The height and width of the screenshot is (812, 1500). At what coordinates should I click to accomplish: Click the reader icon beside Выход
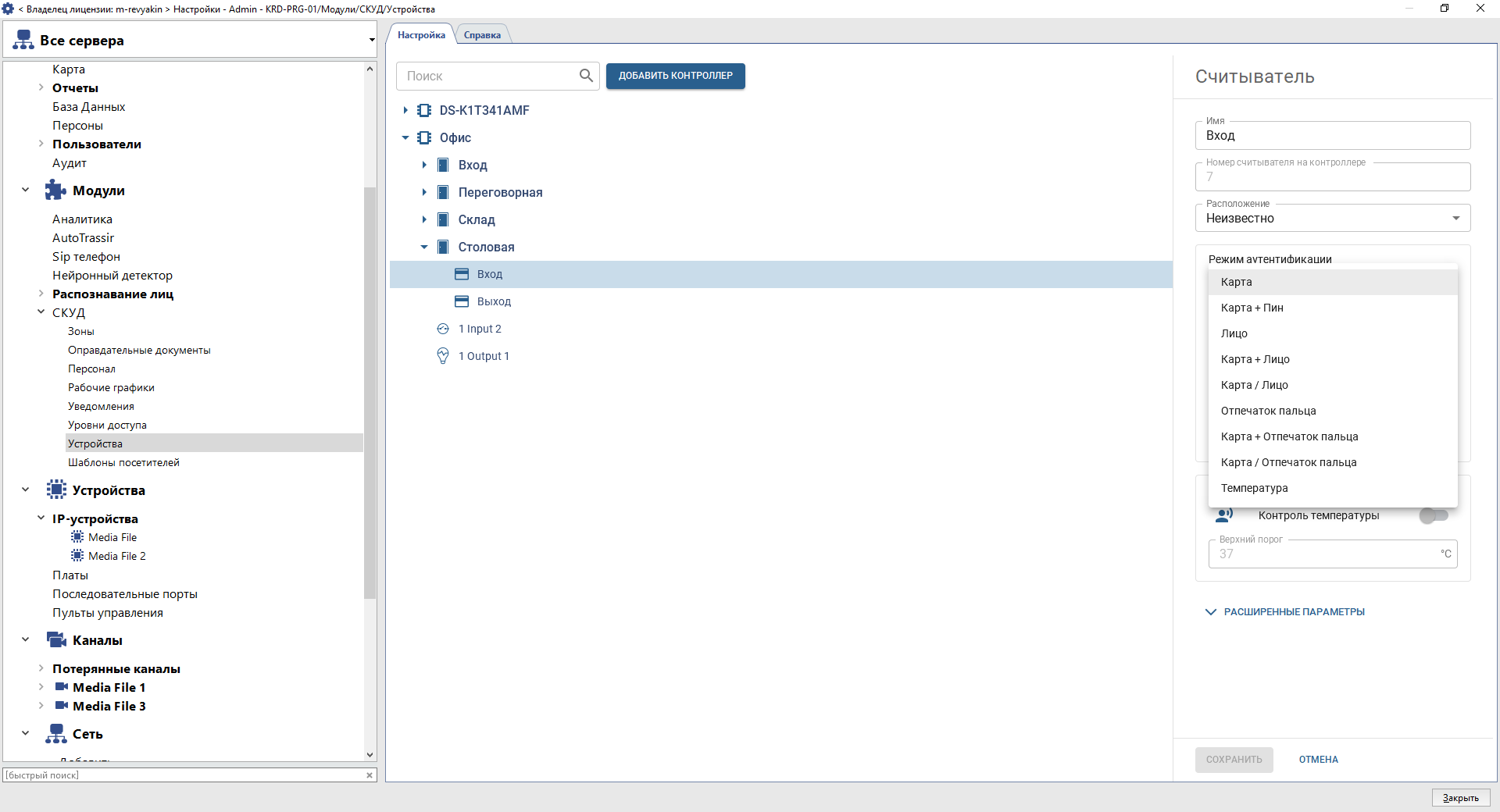[x=462, y=301]
